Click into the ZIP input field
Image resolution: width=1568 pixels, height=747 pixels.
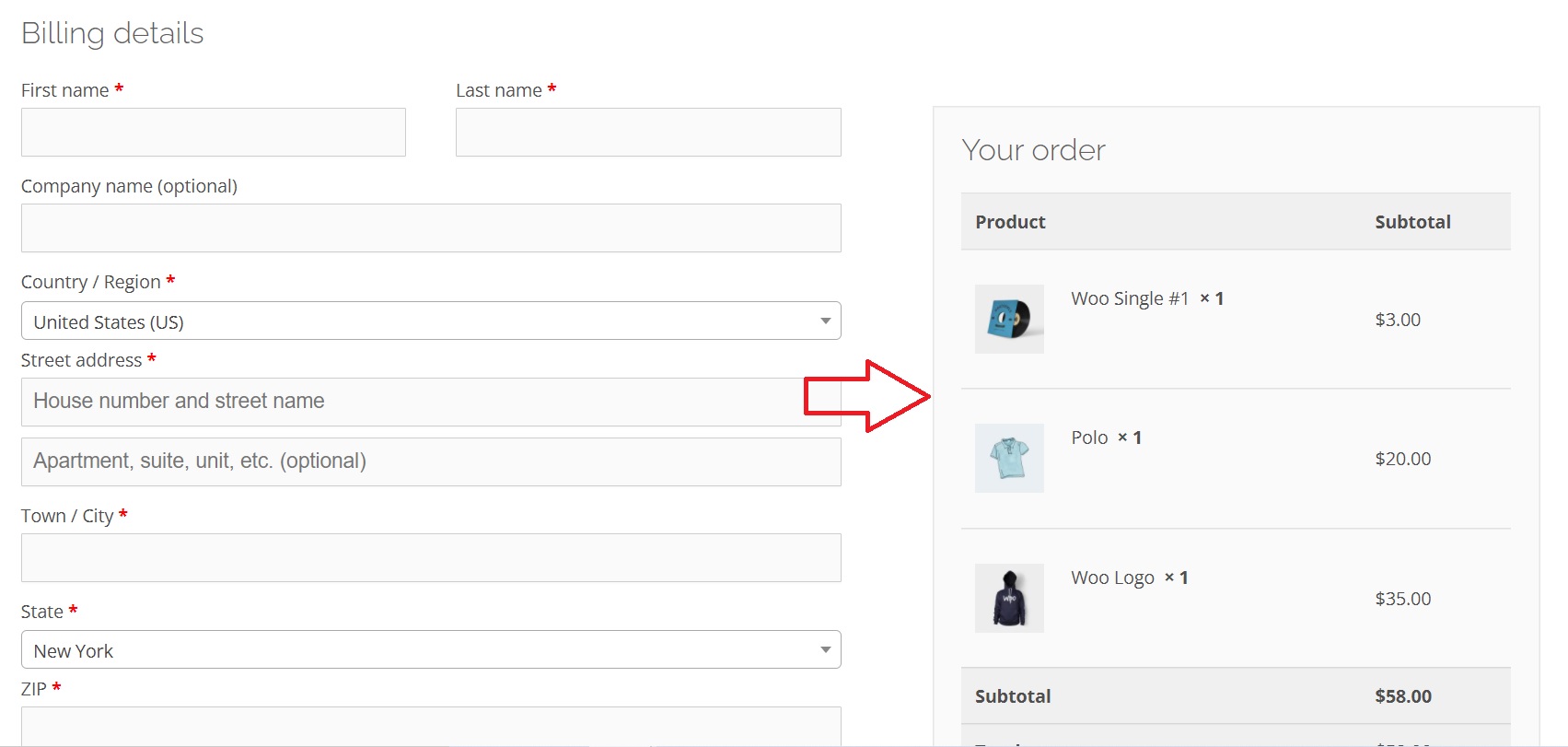click(x=431, y=727)
